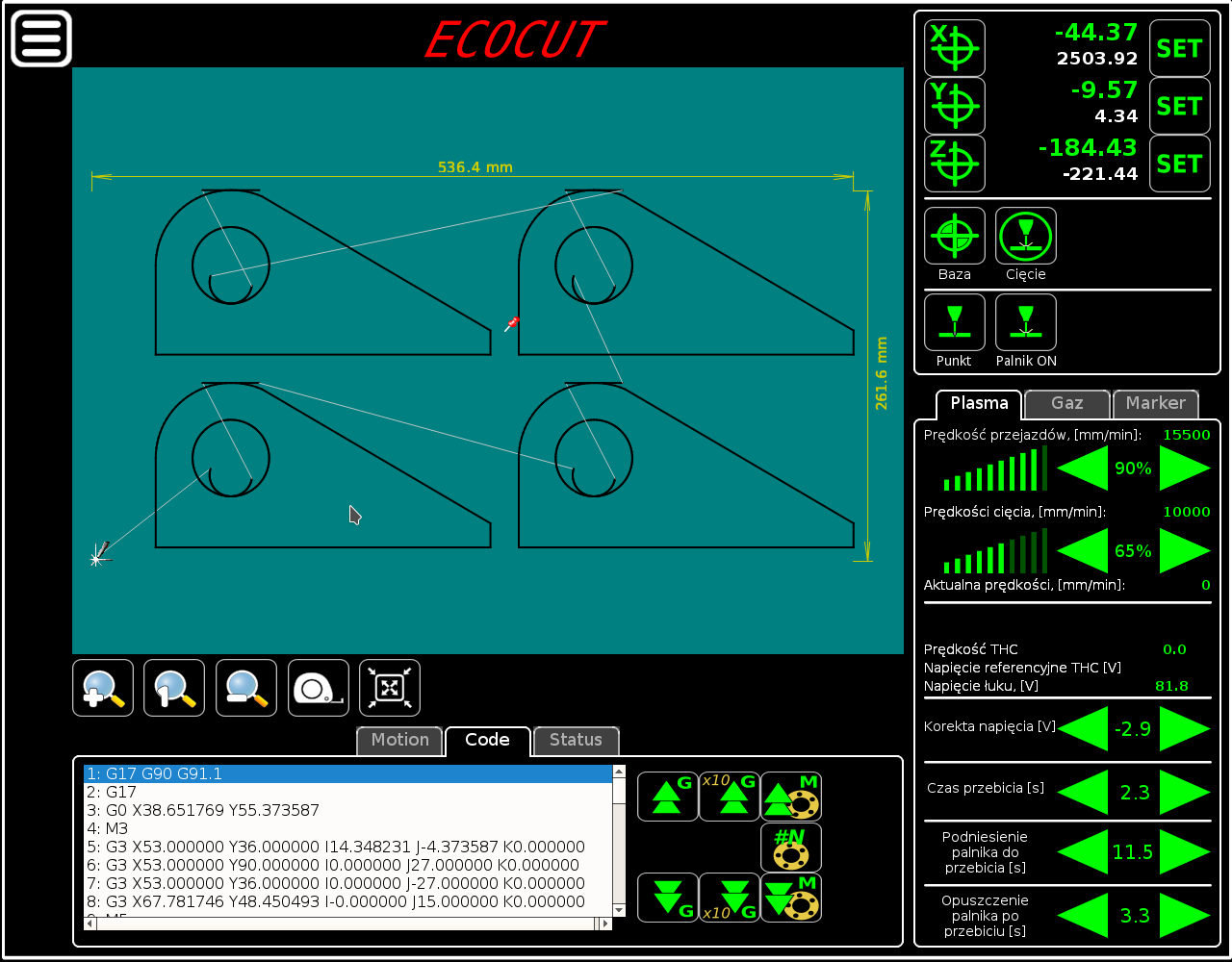Image resolution: width=1232 pixels, height=962 pixels.
Task: Jump back ten G-code lines (up x10 G)
Action: coord(730,797)
